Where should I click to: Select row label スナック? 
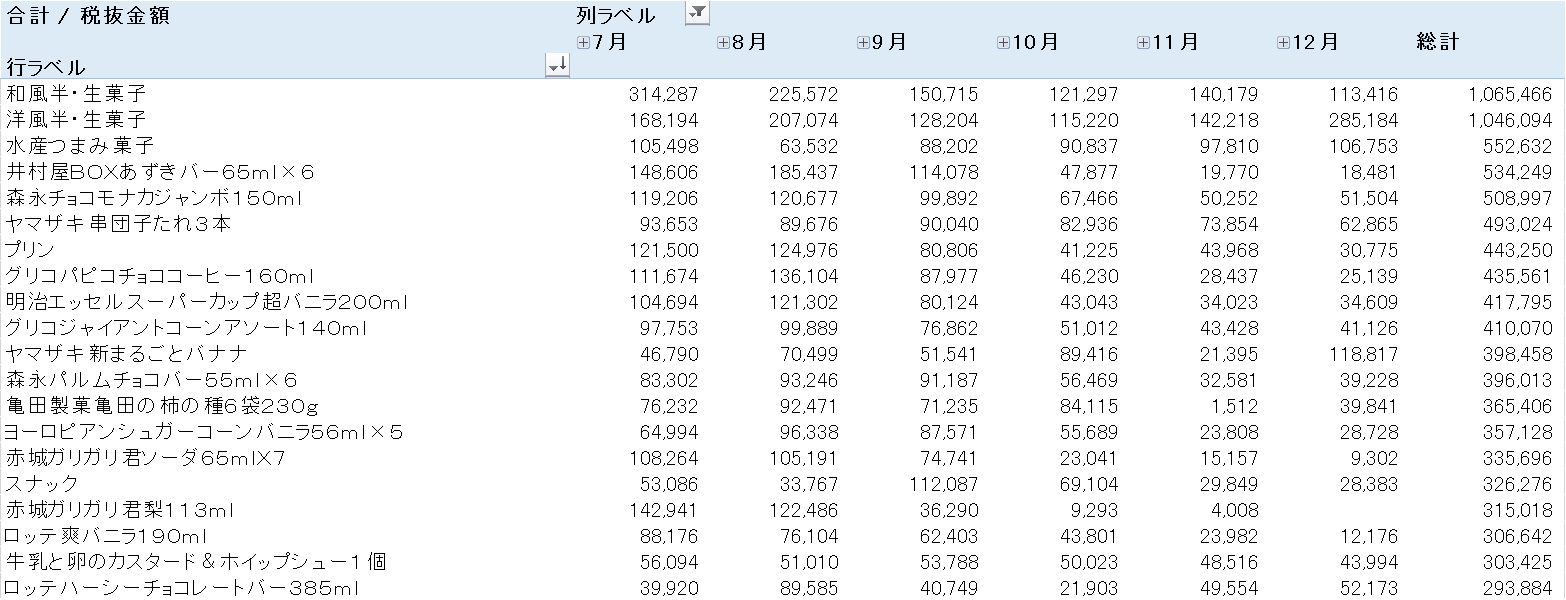click(42, 484)
